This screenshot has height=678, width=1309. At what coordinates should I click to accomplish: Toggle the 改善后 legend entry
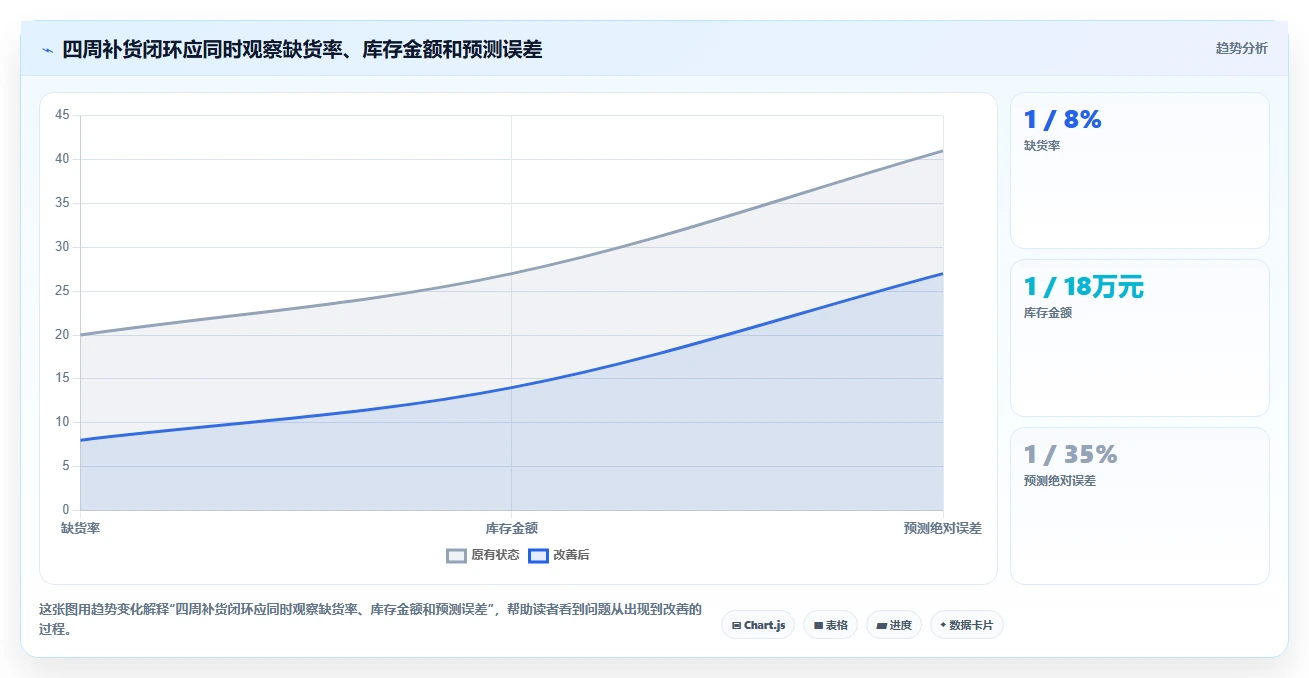pyautogui.click(x=559, y=555)
